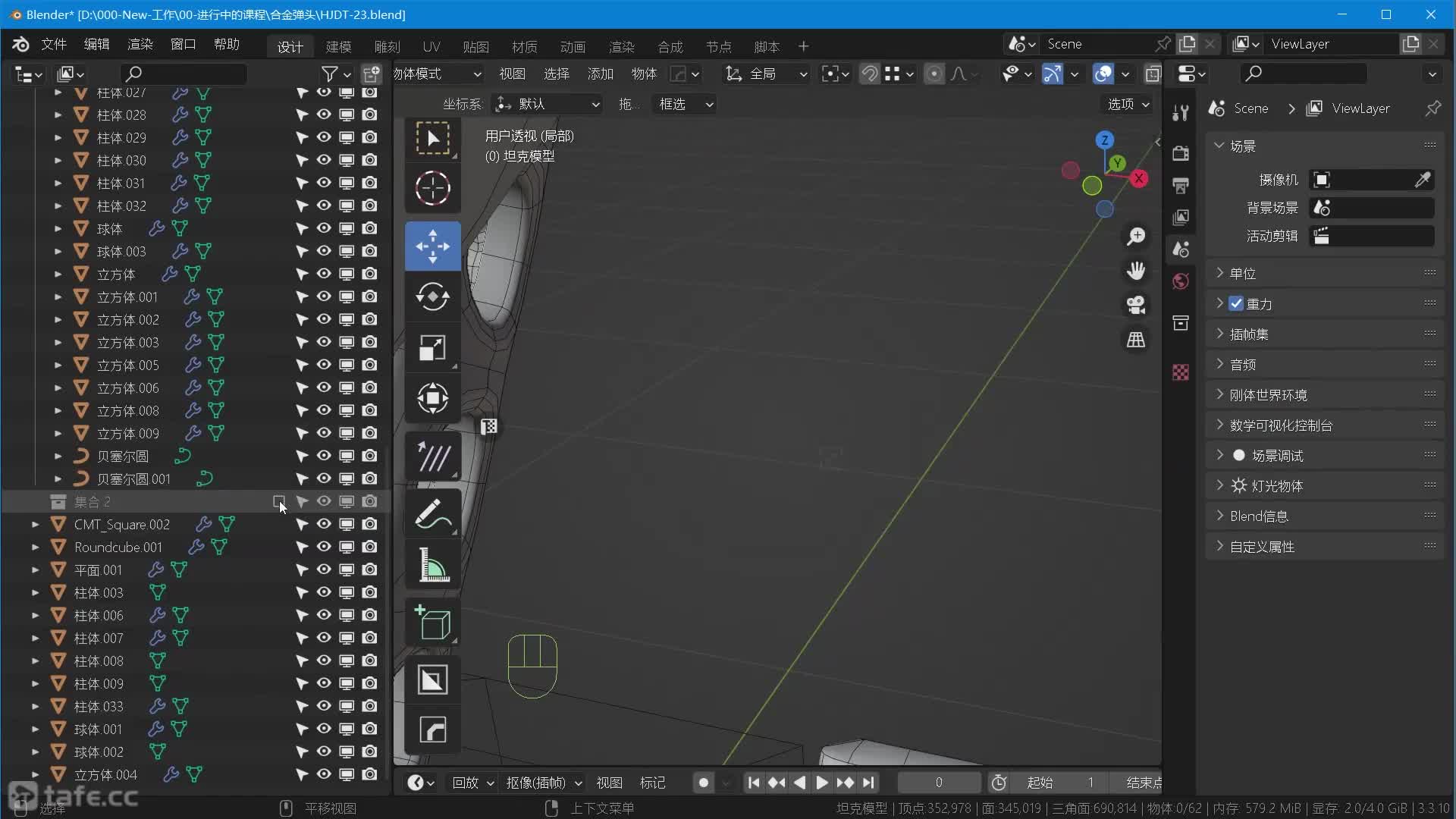Switch to the 建模 workspace tab
The height and width of the screenshot is (819, 1456).
point(338,46)
